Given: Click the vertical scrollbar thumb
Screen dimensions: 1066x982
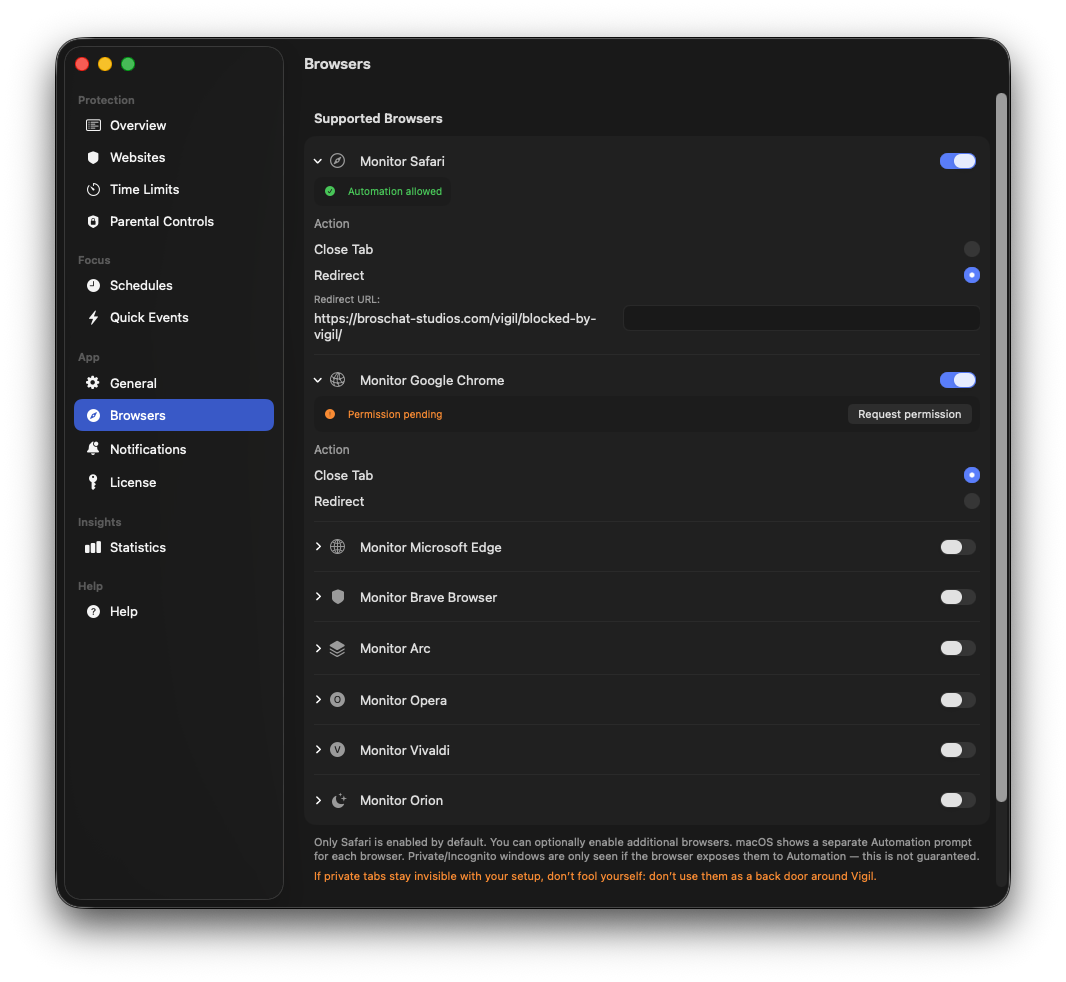Looking at the screenshot, I should (1001, 447).
